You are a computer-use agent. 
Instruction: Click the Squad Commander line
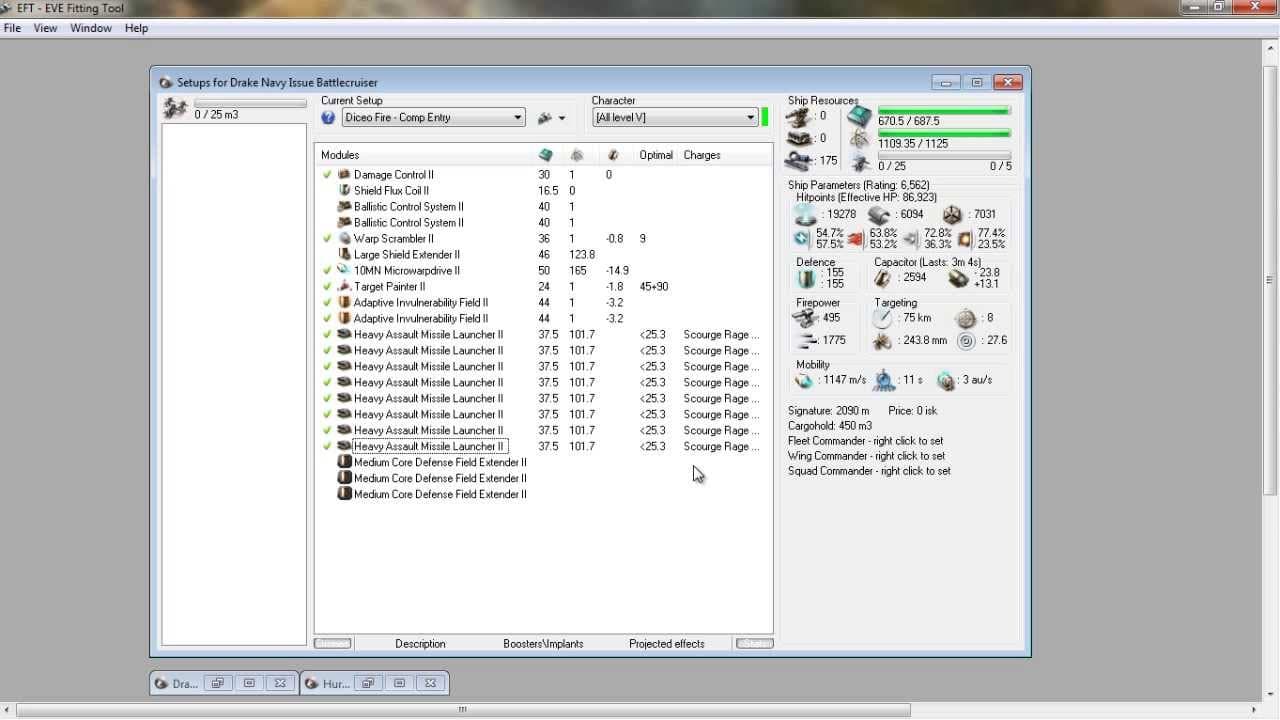(x=869, y=471)
